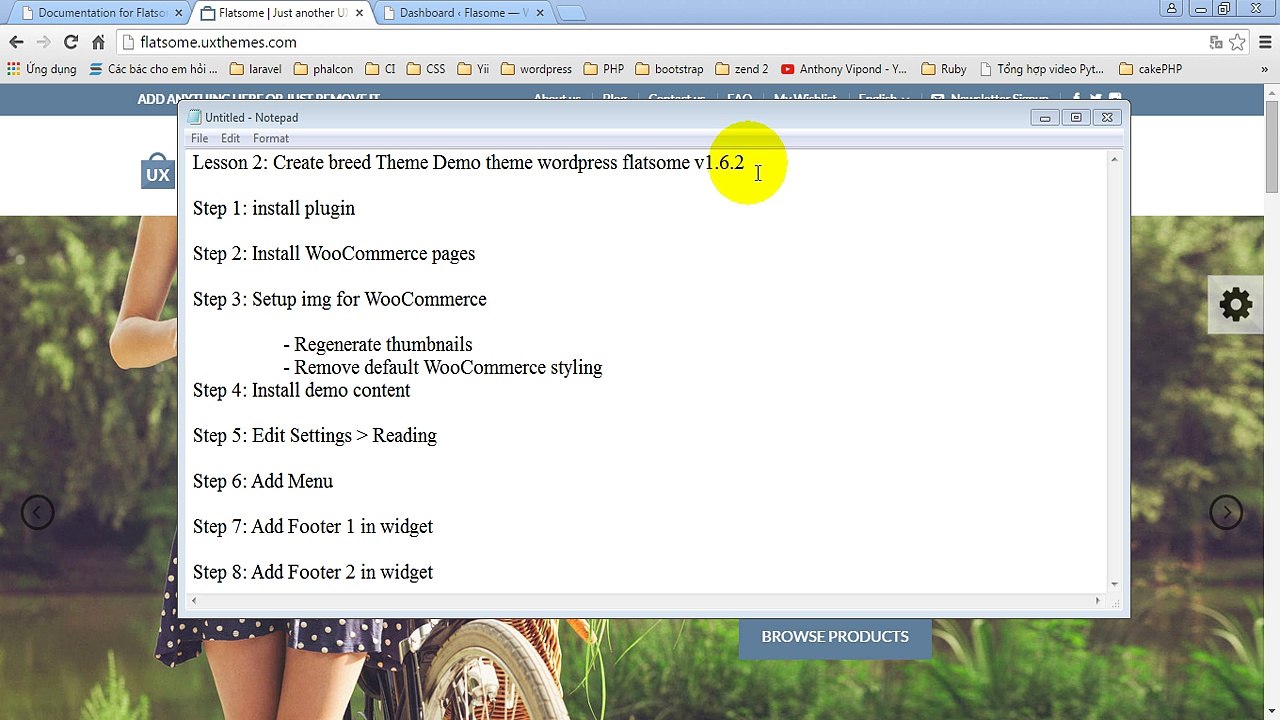Click Notepad scroll up arrow
1280x720 pixels.
[x=1114, y=160]
